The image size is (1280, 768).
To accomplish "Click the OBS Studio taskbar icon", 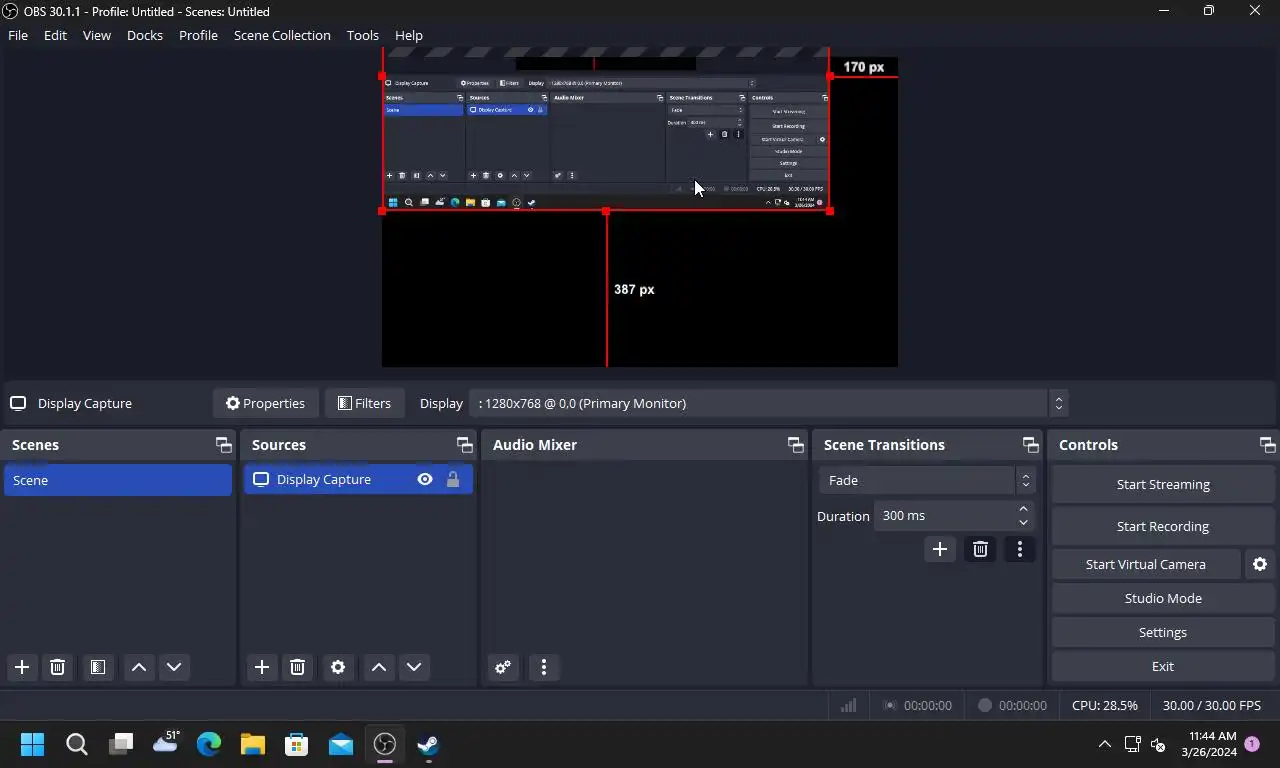I will click(x=385, y=744).
